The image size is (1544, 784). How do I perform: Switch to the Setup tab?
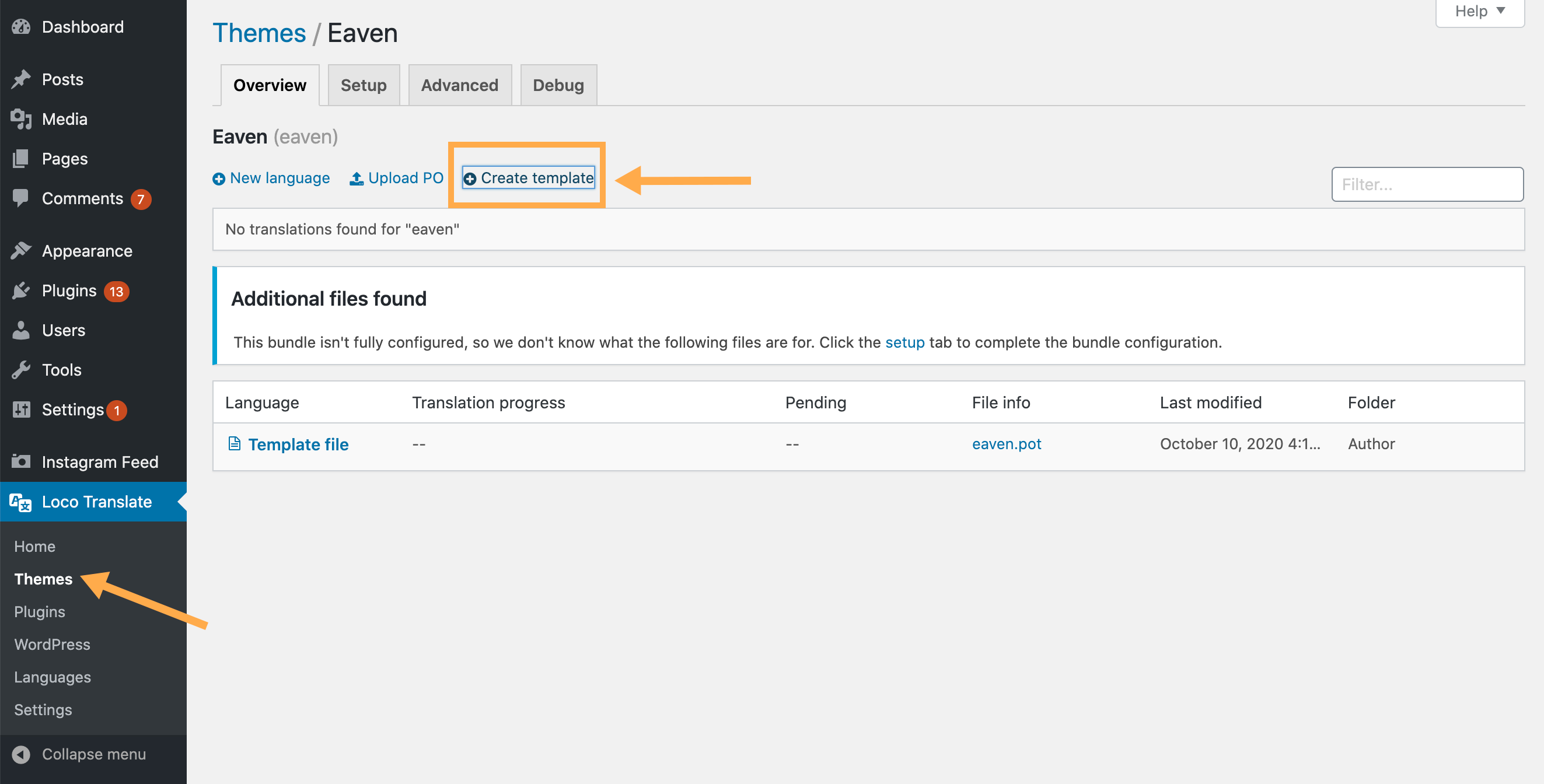click(363, 85)
